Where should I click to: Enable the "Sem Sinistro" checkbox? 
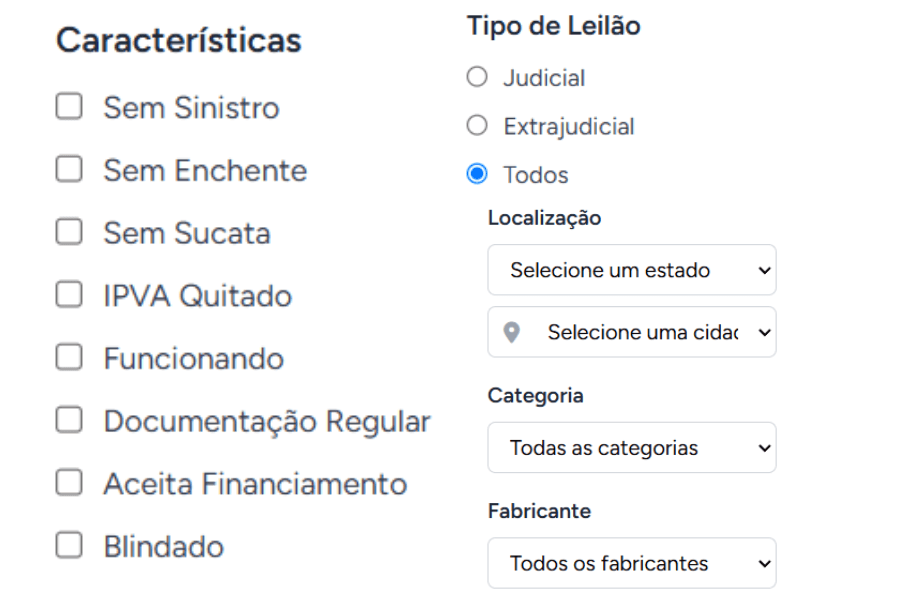tap(68, 106)
